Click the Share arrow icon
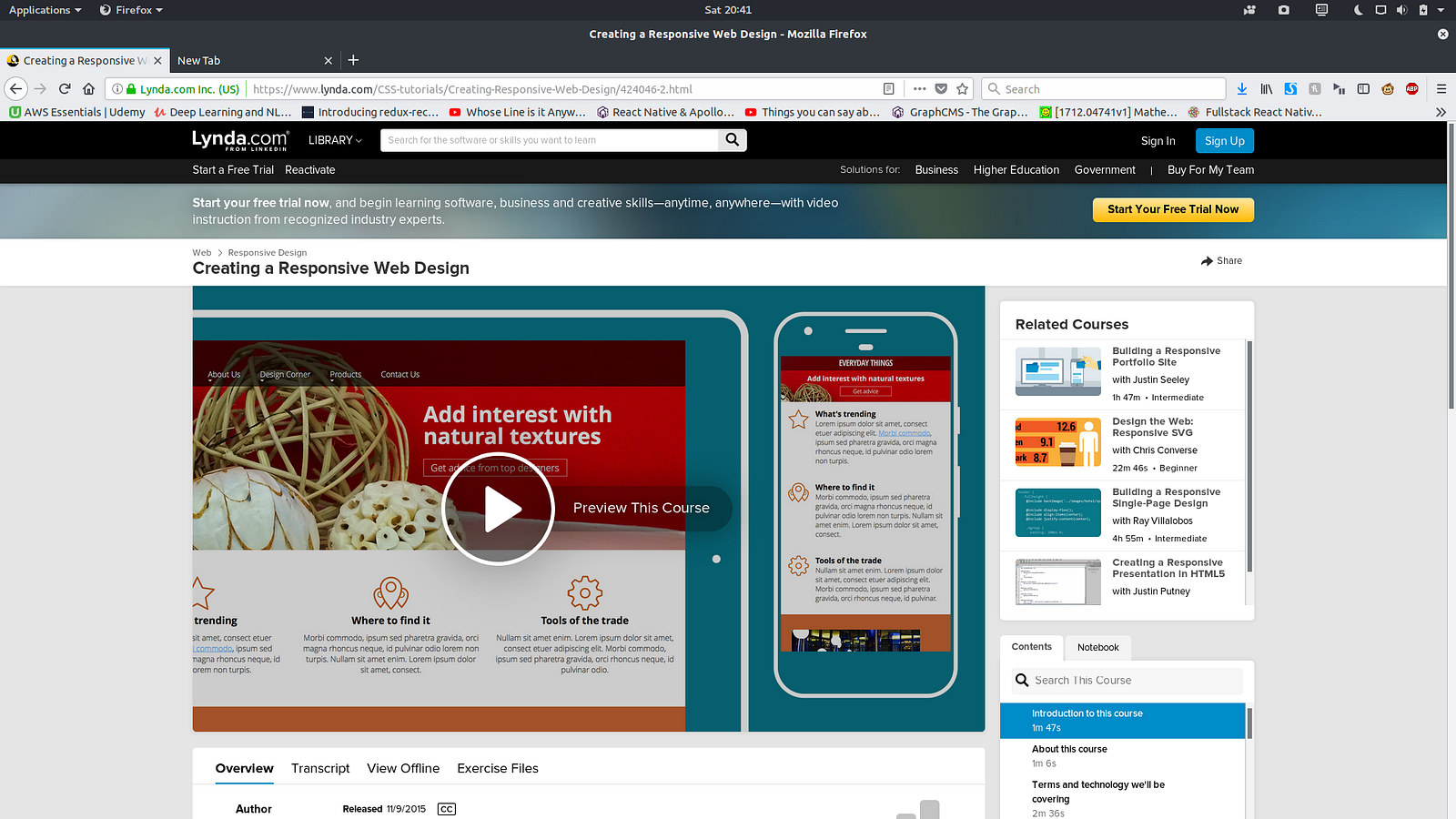This screenshot has height=819, width=1456. point(1208,260)
